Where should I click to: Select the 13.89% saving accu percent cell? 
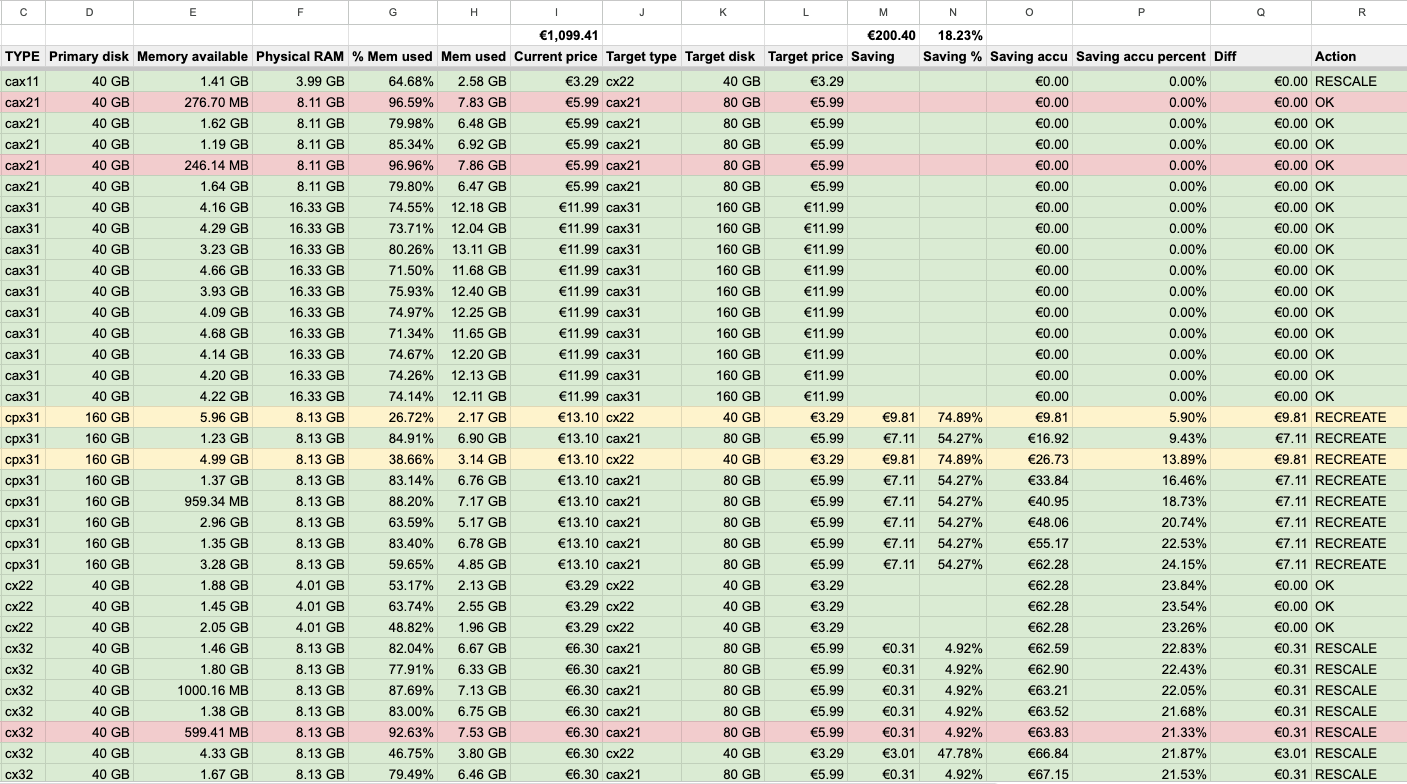[1141, 459]
